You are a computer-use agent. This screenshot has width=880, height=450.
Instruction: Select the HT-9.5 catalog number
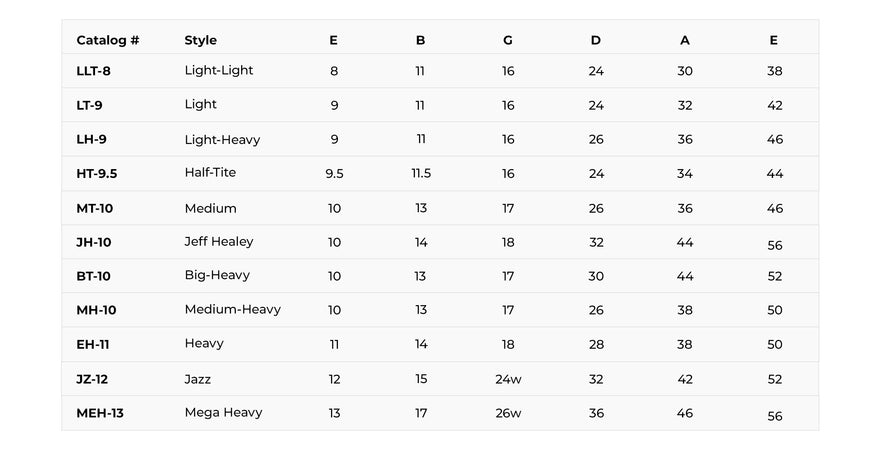[x=97, y=174]
